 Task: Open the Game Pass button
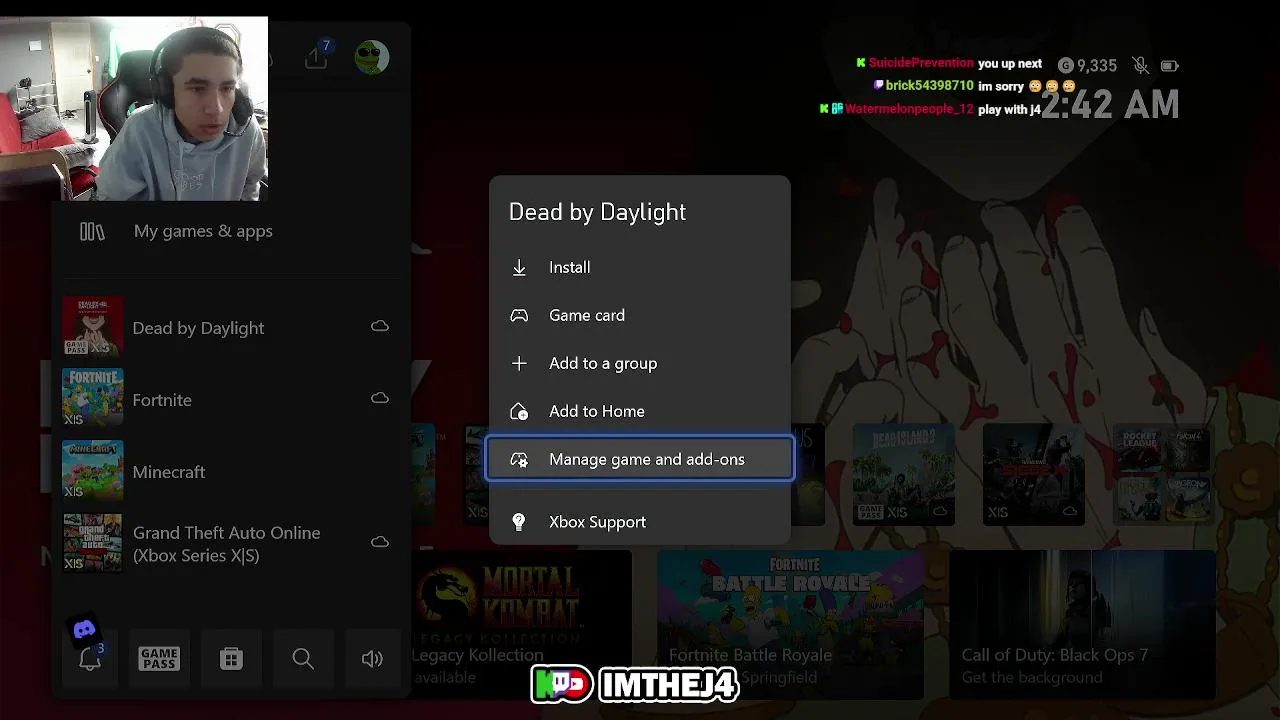point(159,658)
